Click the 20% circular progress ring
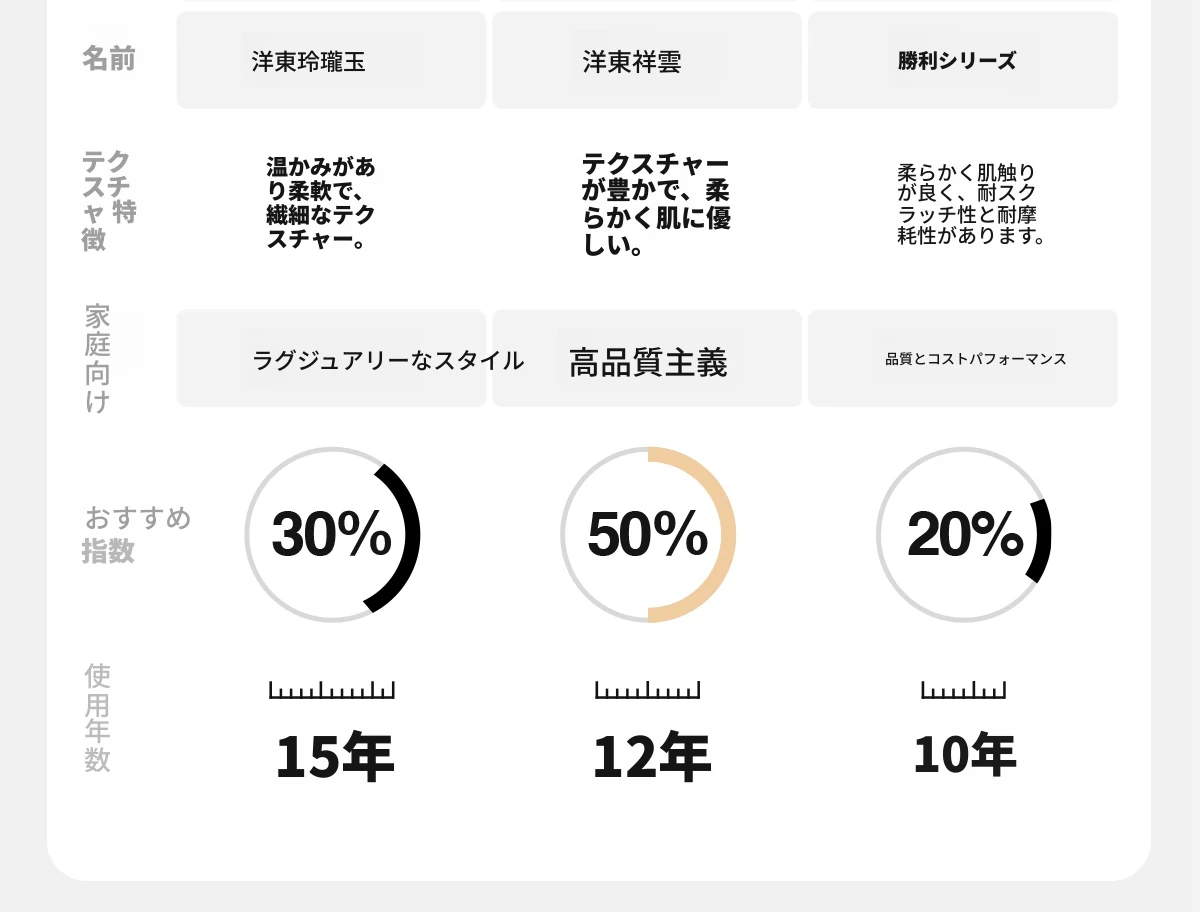 (x=963, y=534)
